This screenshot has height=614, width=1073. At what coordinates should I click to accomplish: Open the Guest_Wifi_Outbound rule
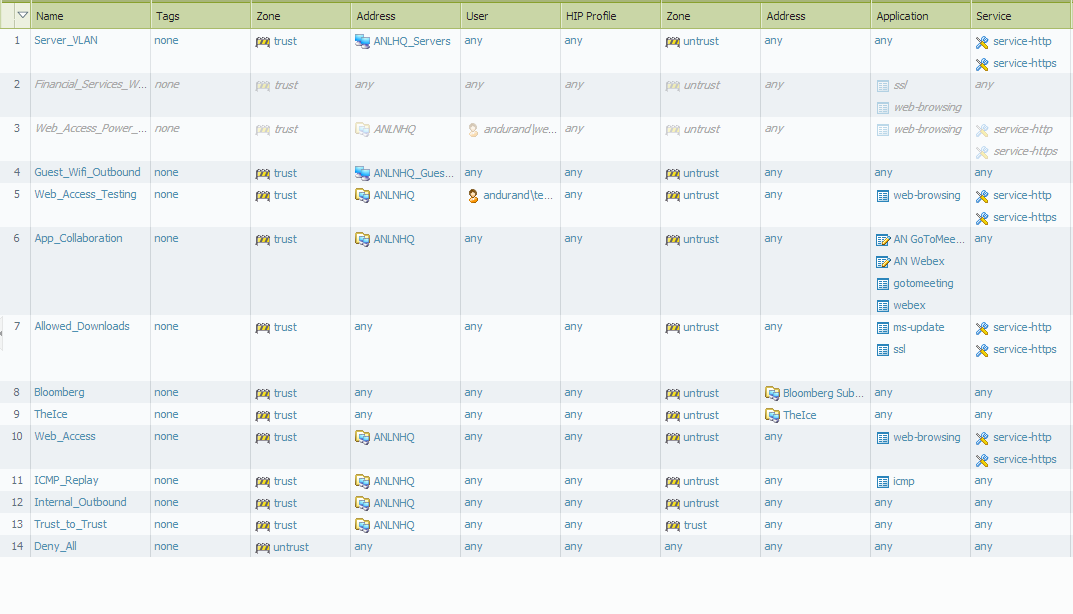87,172
